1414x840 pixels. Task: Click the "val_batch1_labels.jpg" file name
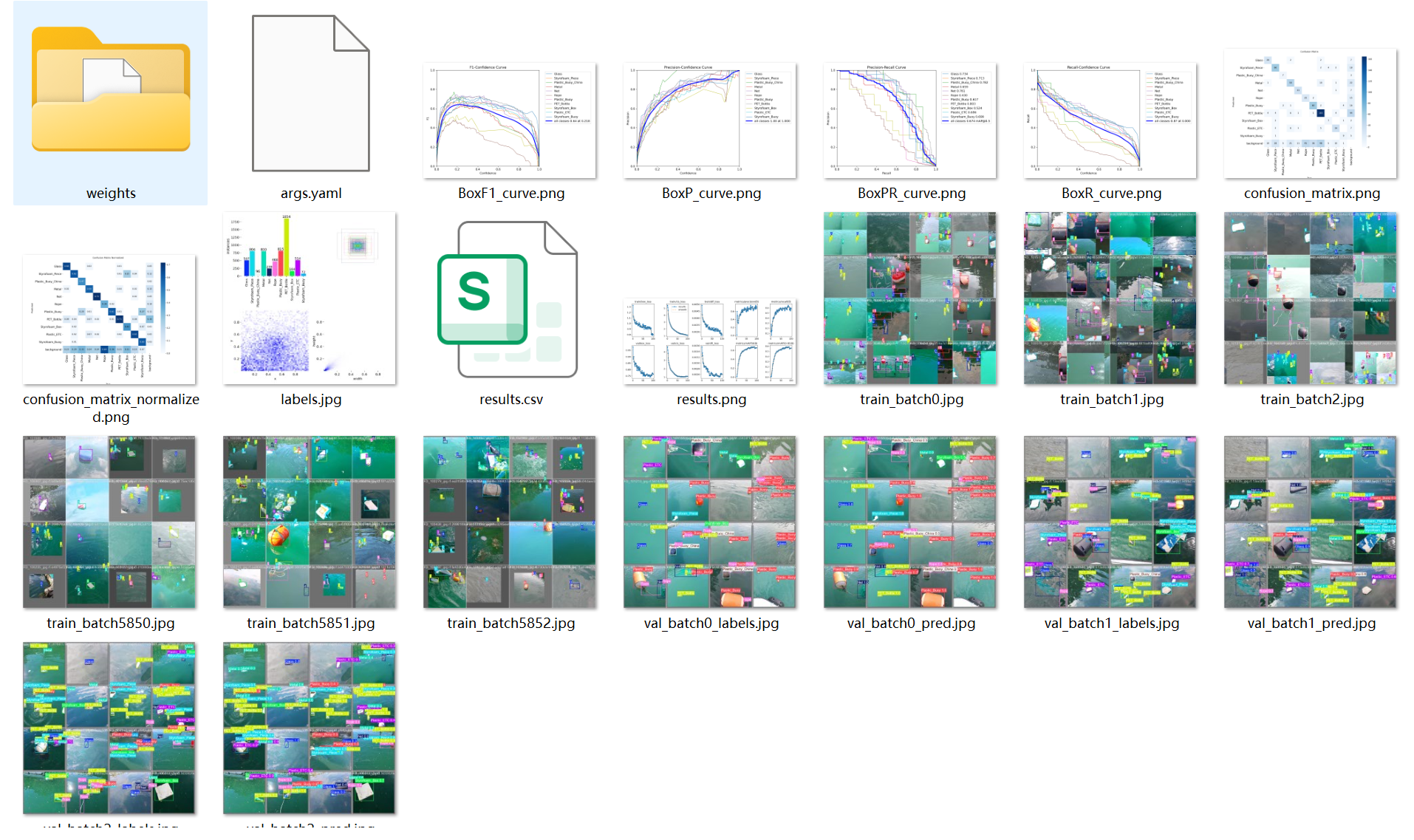(x=1112, y=624)
